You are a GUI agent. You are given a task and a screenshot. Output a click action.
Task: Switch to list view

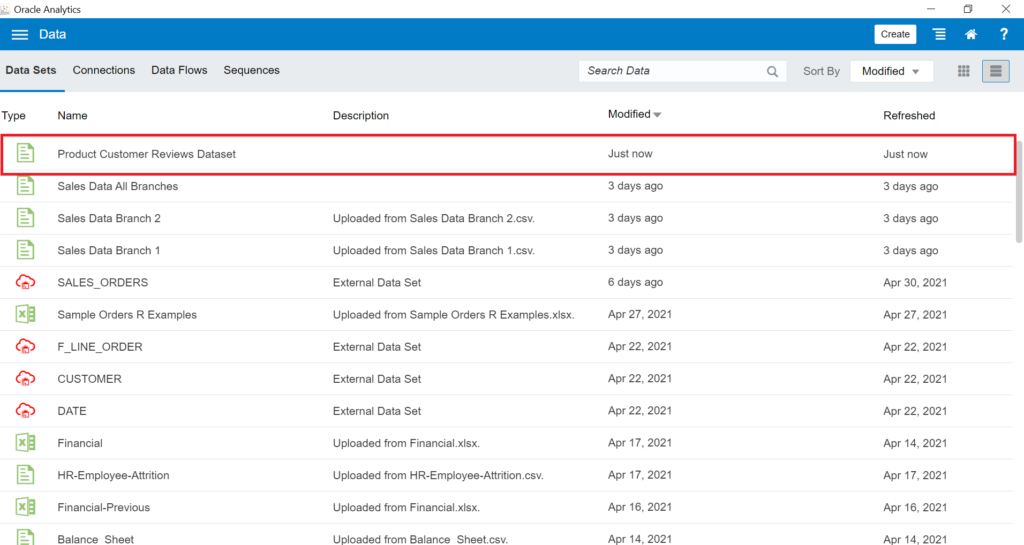click(996, 71)
